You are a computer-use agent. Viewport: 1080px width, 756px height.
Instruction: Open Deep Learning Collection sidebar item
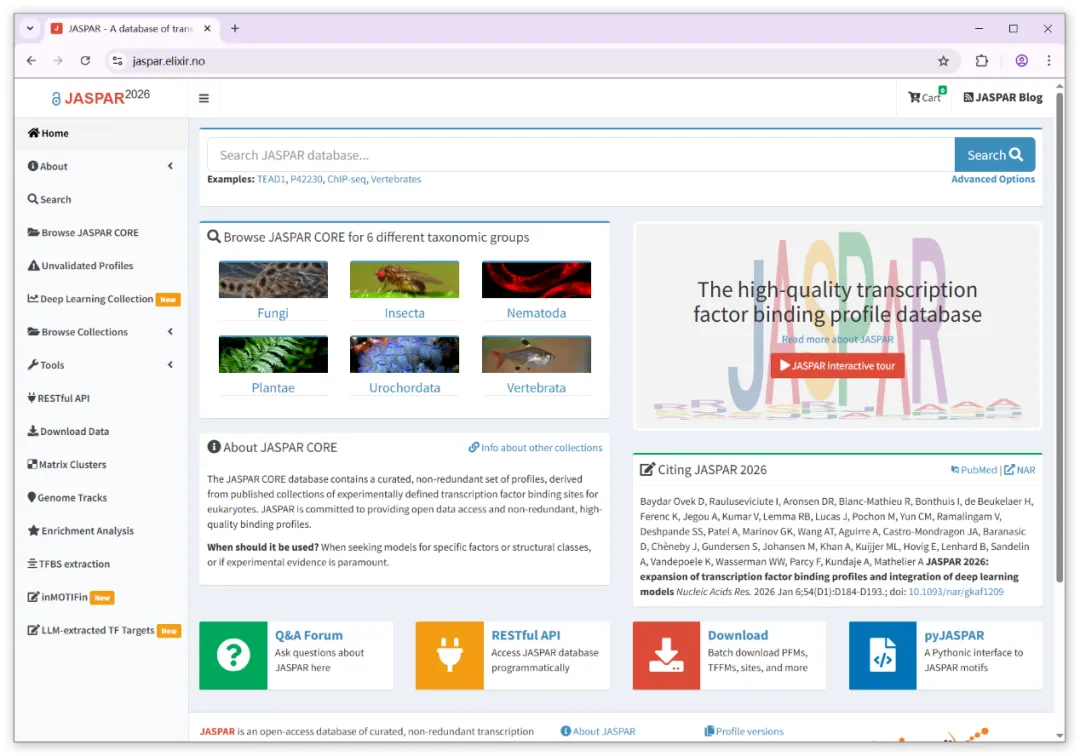[x=103, y=299]
